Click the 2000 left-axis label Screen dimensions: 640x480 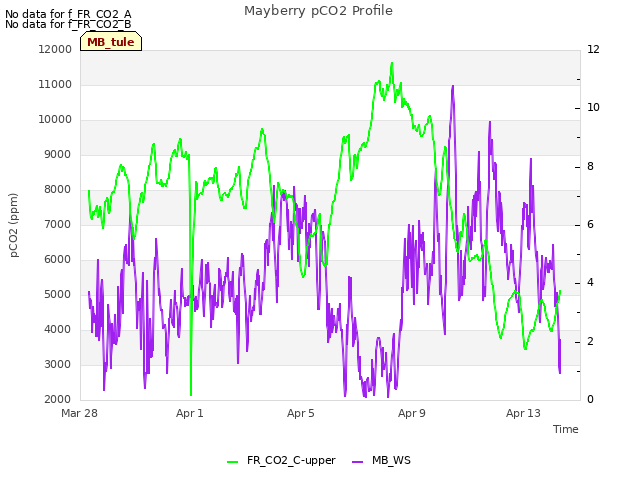[58, 400]
